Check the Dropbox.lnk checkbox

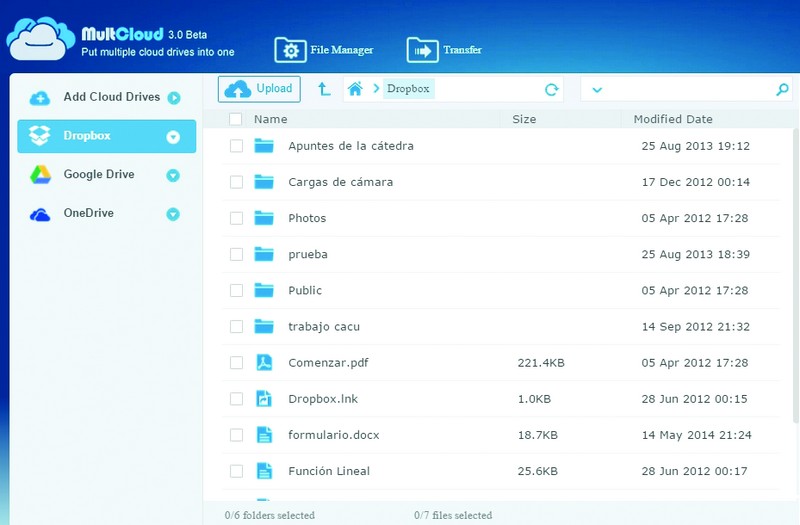[236, 399]
